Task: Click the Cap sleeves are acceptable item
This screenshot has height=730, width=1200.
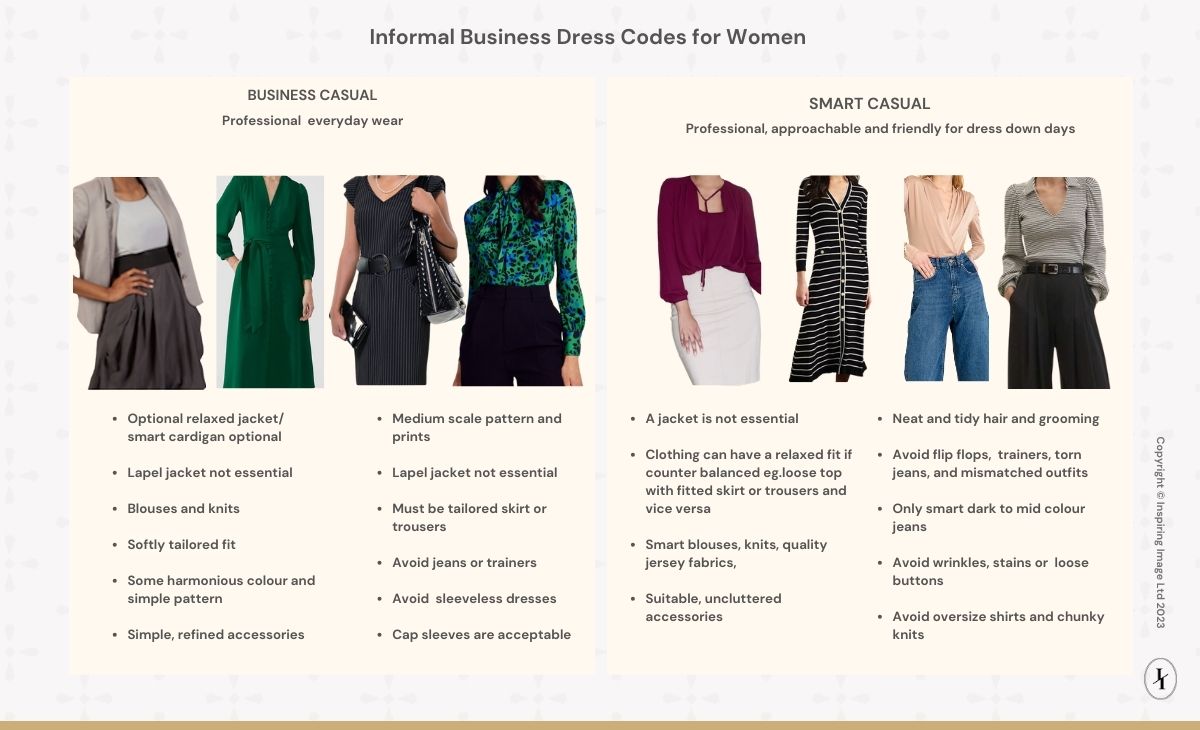Action: tap(482, 634)
